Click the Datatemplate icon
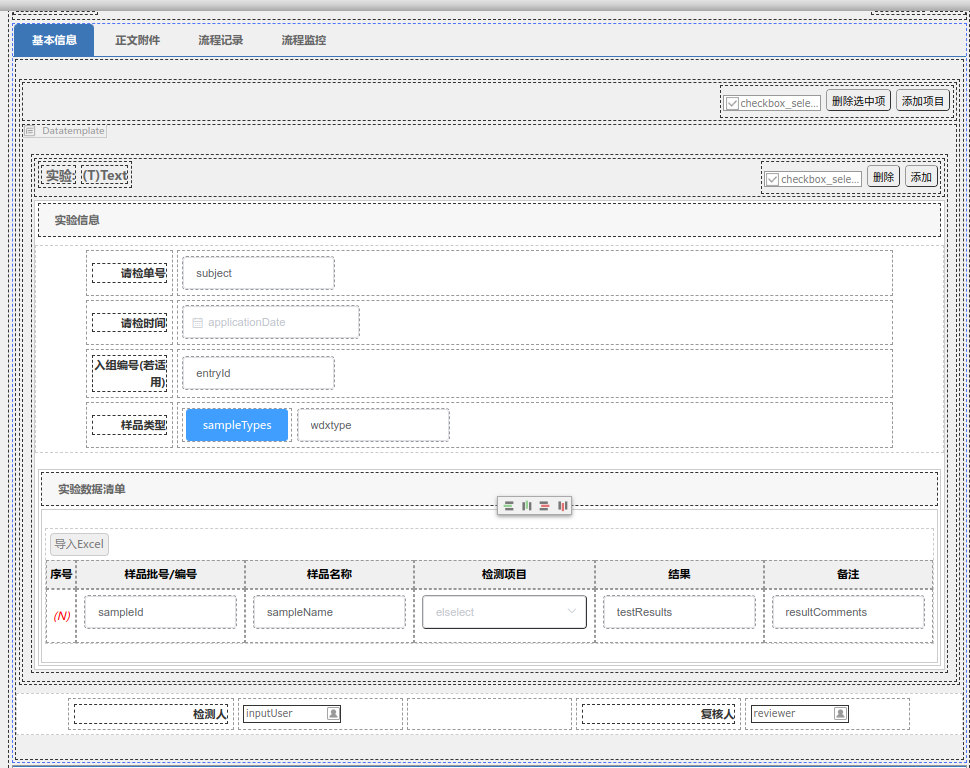Image resolution: width=970 pixels, height=768 pixels. tap(30, 131)
